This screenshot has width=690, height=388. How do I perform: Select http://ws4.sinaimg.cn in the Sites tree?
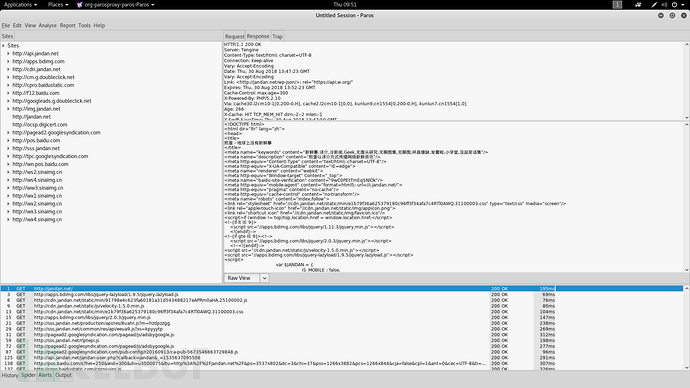click(x=37, y=180)
